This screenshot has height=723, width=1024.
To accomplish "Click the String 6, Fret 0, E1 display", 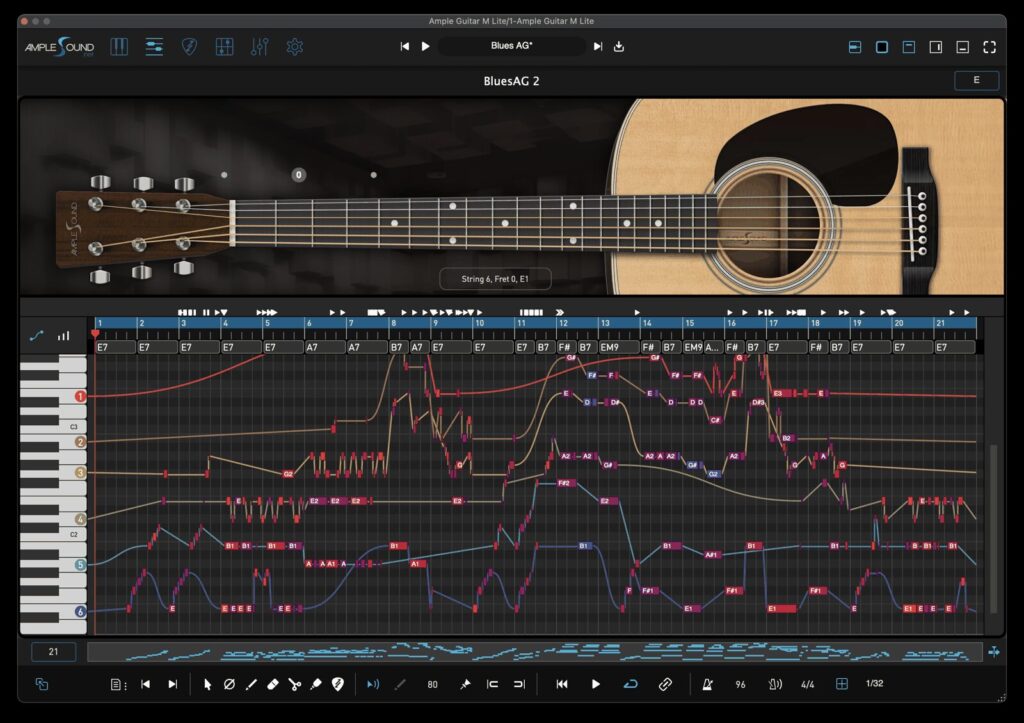I will 495,279.
